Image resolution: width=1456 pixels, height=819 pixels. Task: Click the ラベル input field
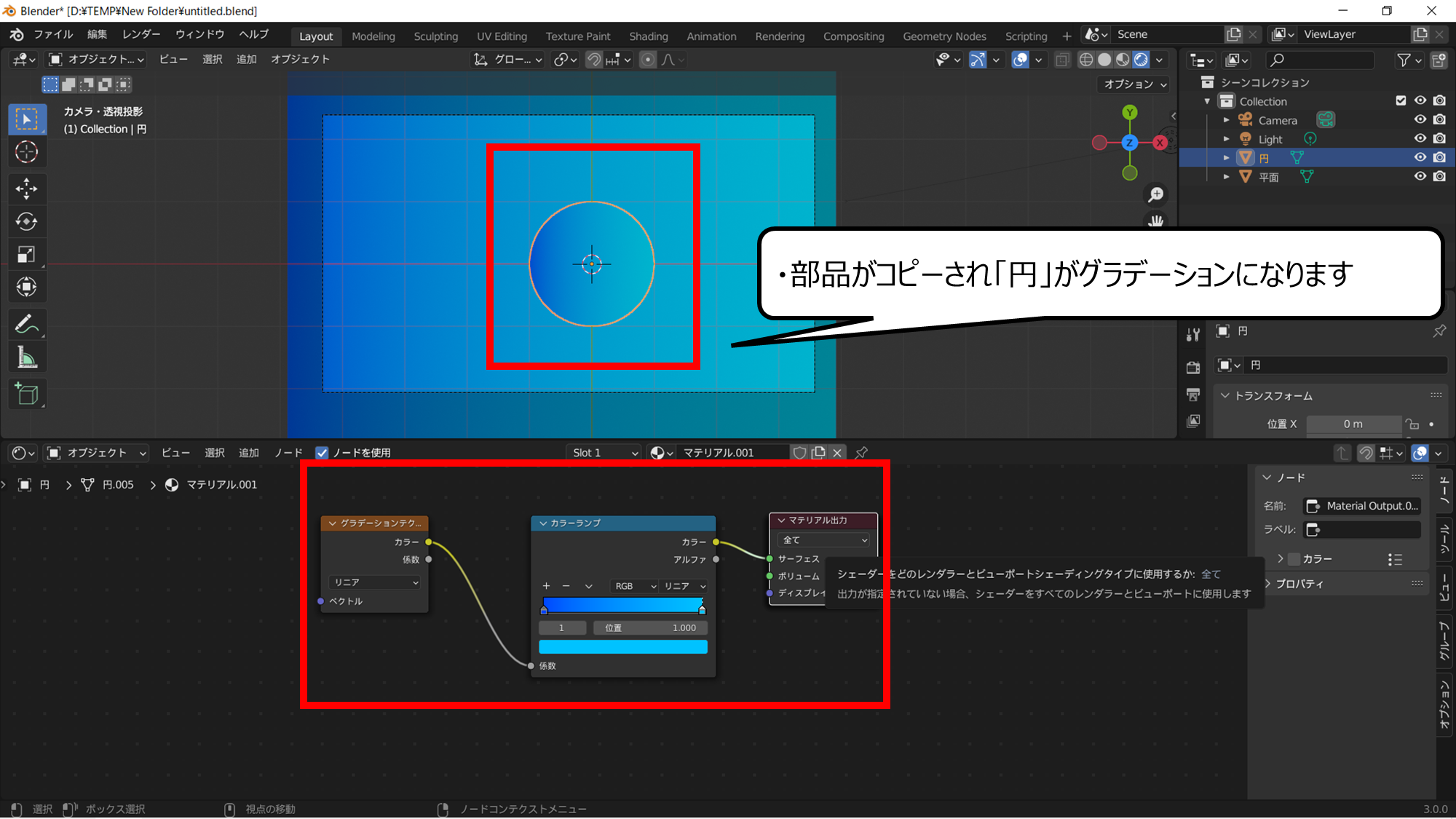[x=1362, y=529]
